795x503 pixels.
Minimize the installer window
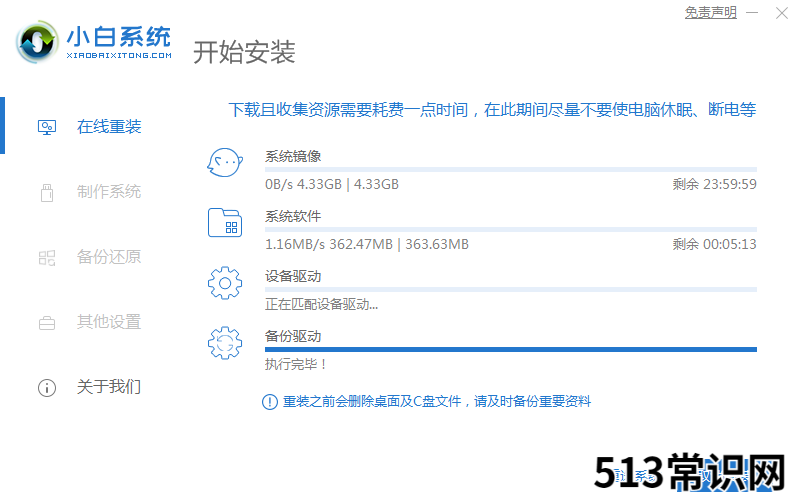tap(752, 13)
